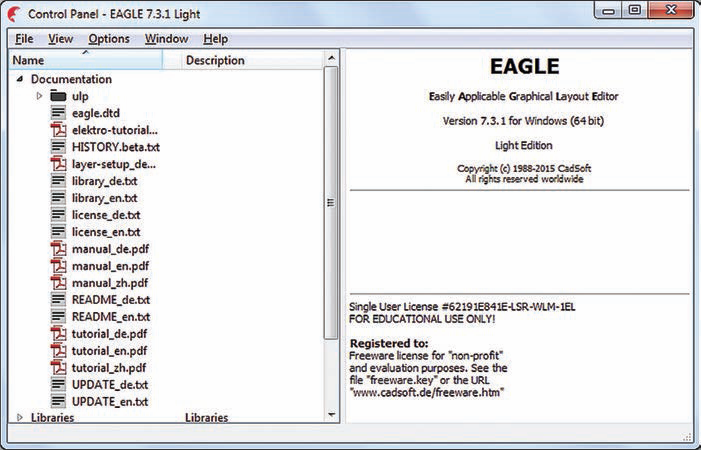Image resolution: width=701 pixels, height=450 pixels.
Task: Open the View menu
Action: click(60, 39)
